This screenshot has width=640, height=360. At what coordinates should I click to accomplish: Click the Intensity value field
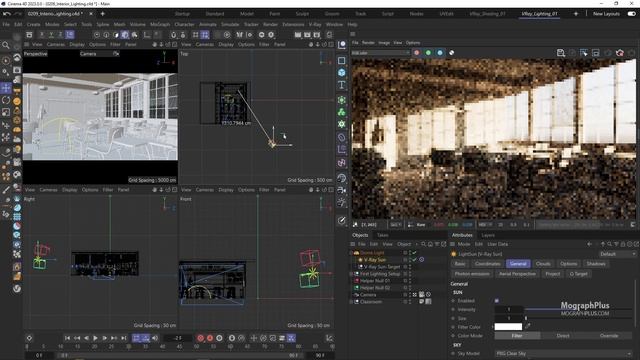coord(509,309)
